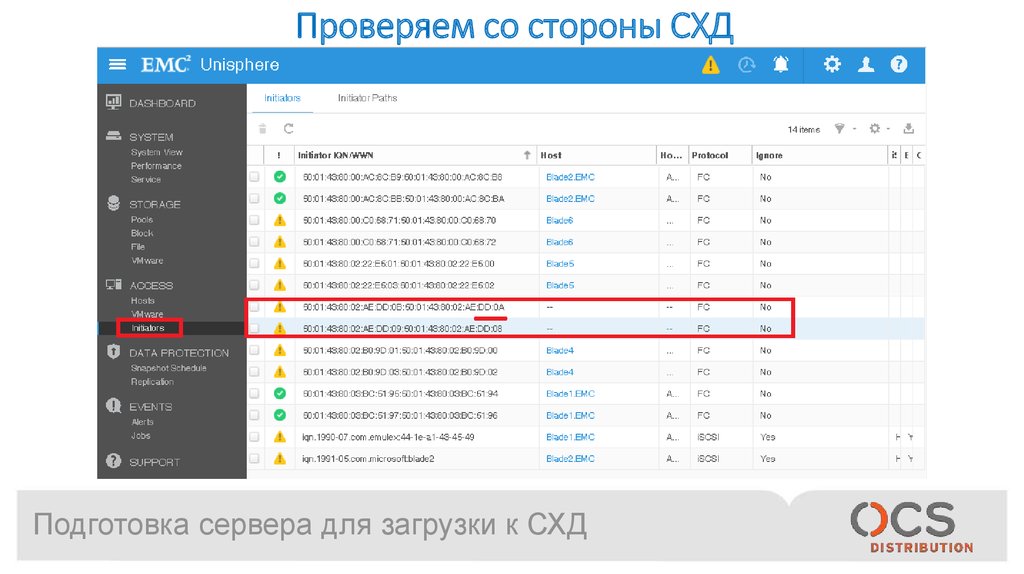Click green status icon for AC:8C:B9 initiator
Viewport: 1024px width, 574px height.
(280, 176)
